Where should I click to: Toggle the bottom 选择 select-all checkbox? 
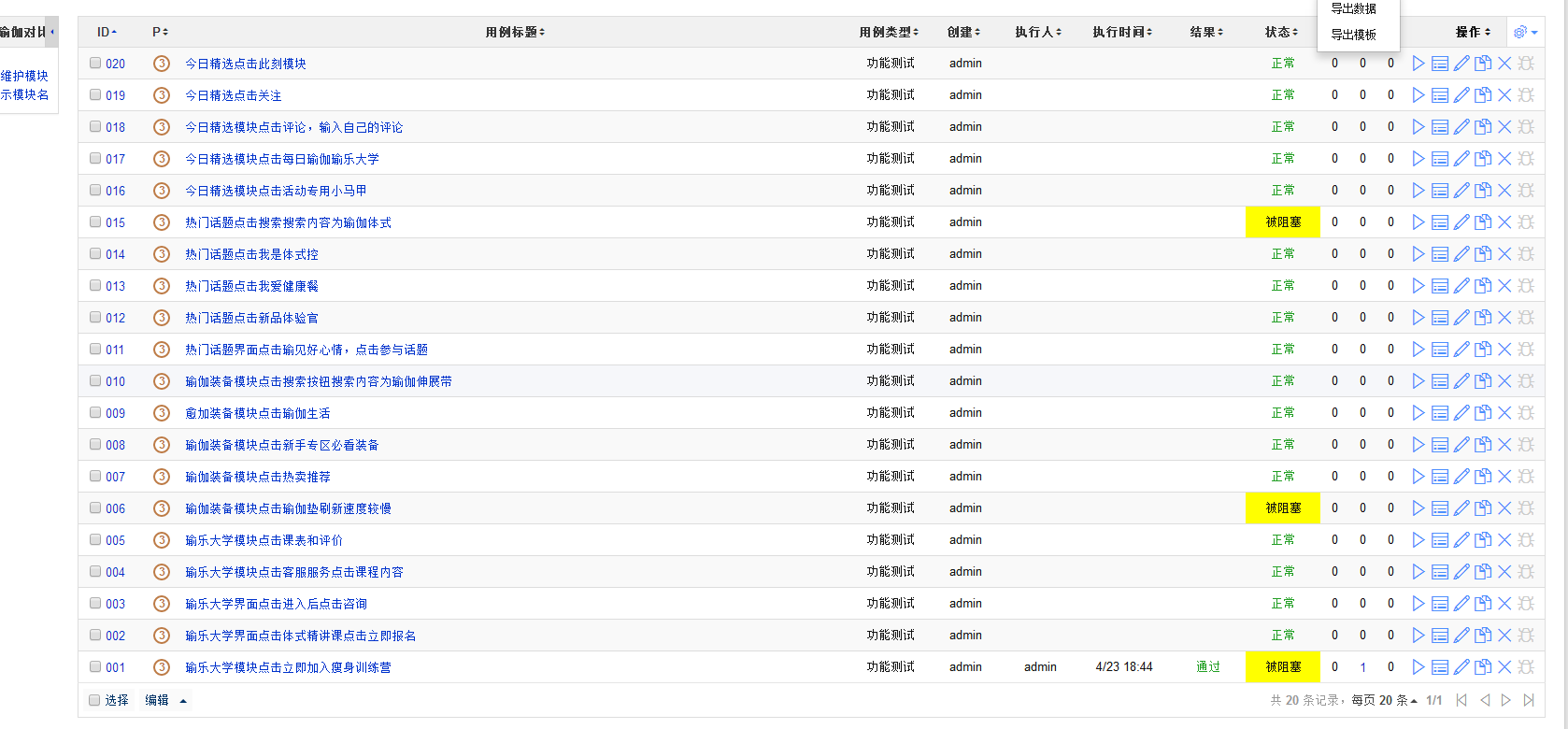click(x=94, y=700)
